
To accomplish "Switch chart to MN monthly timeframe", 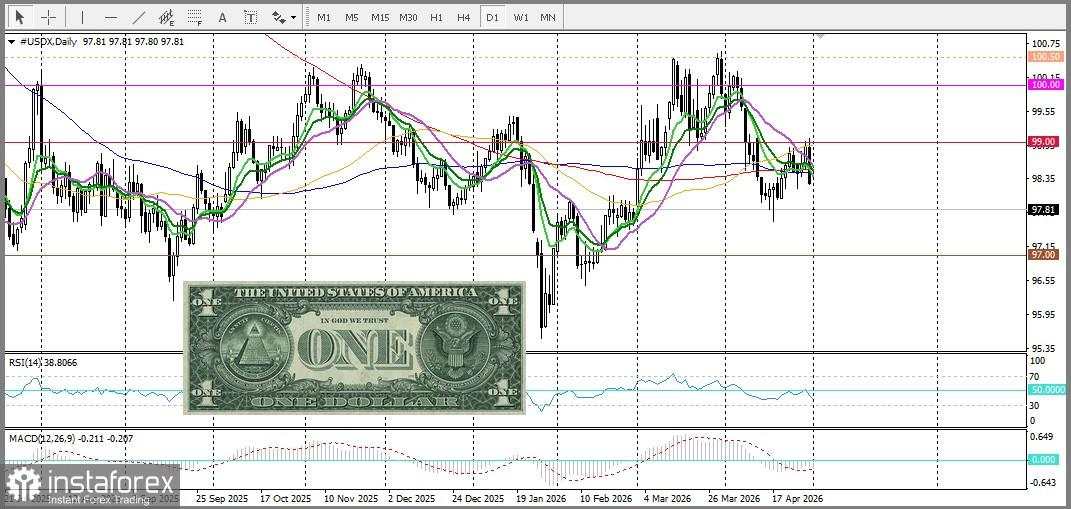I will (548, 17).
